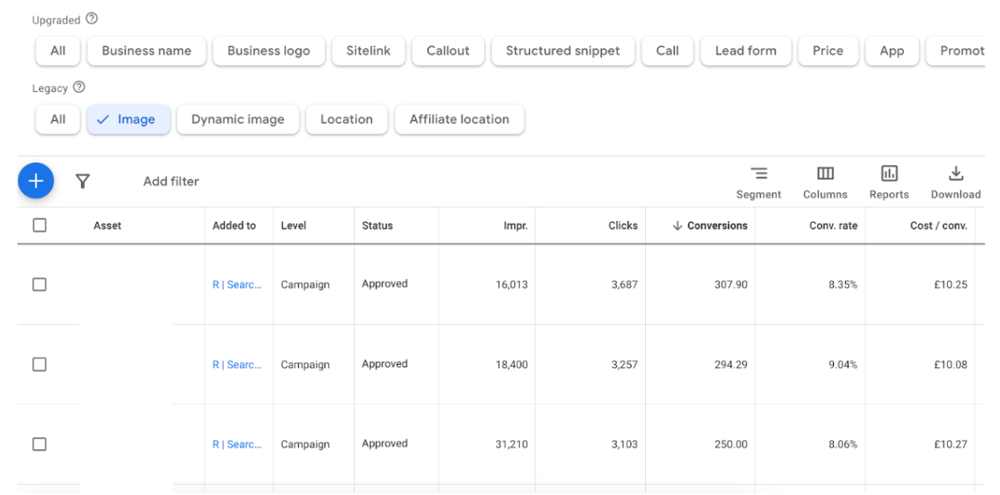Viewport: 1000px width, 495px height.
Task: Open the Reports chart icon
Action: (889, 174)
